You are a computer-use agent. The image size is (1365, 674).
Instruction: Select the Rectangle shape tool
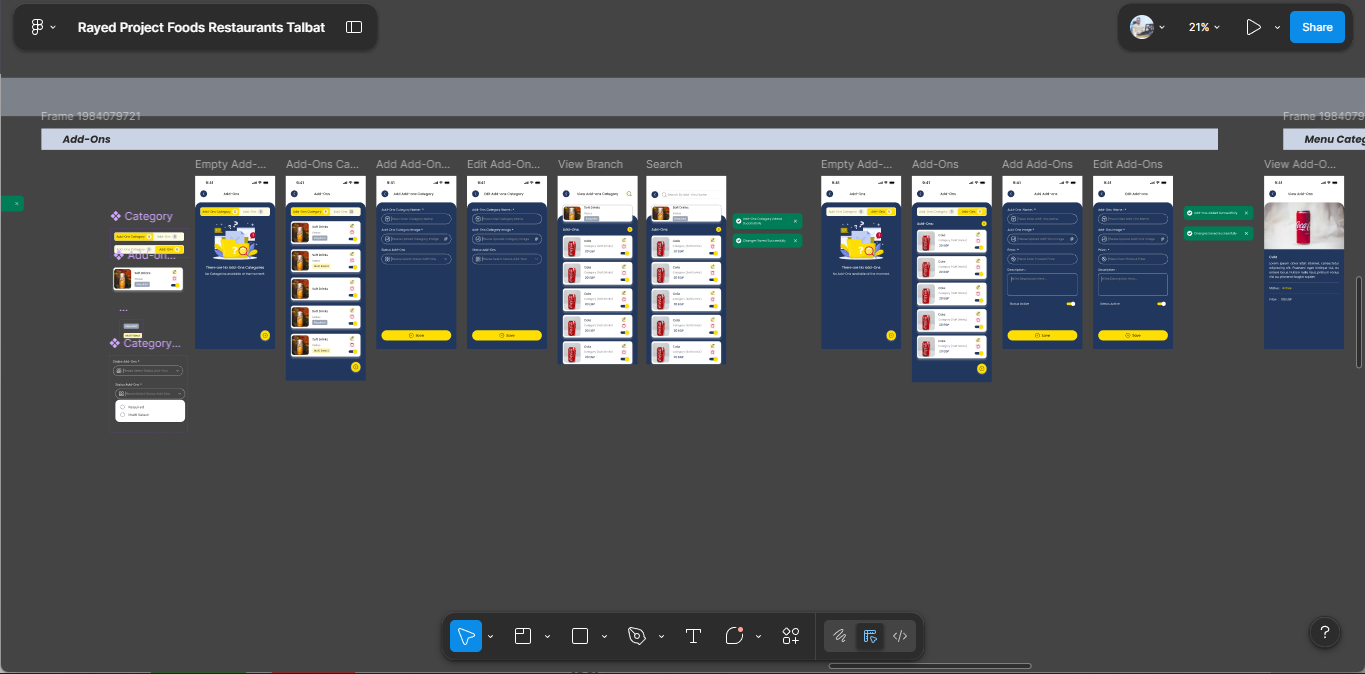tap(580, 636)
